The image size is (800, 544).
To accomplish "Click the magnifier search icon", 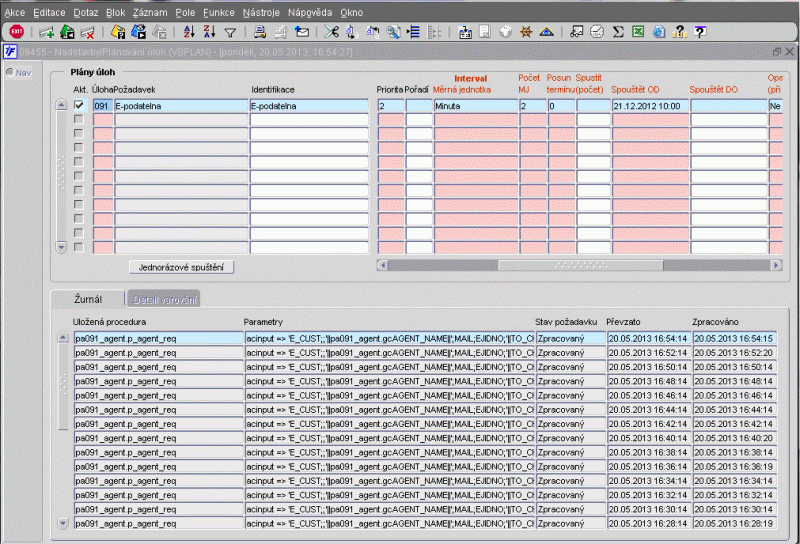I will 393,32.
